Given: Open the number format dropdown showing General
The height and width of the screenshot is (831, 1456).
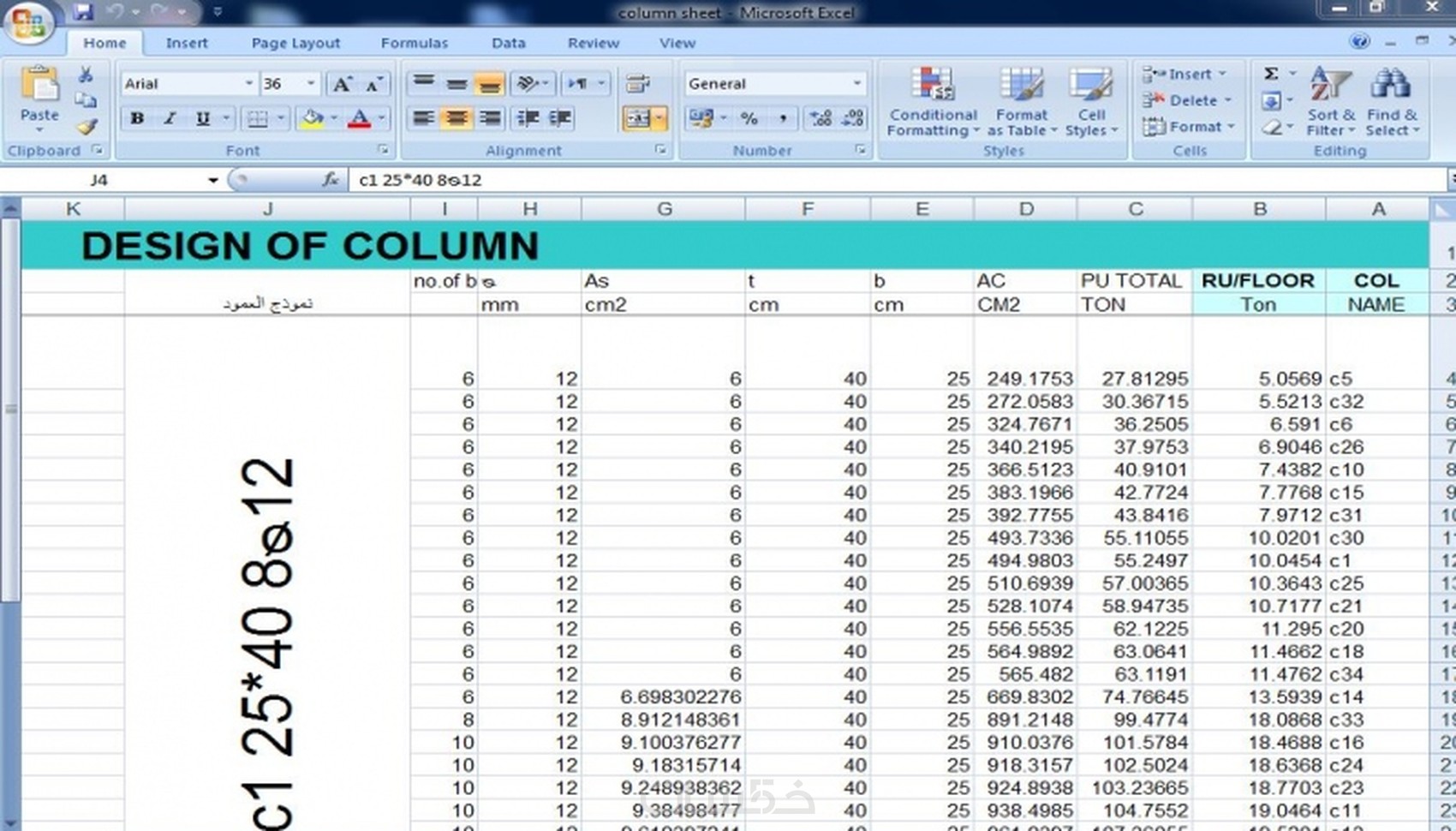Looking at the screenshot, I should click(856, 84).
